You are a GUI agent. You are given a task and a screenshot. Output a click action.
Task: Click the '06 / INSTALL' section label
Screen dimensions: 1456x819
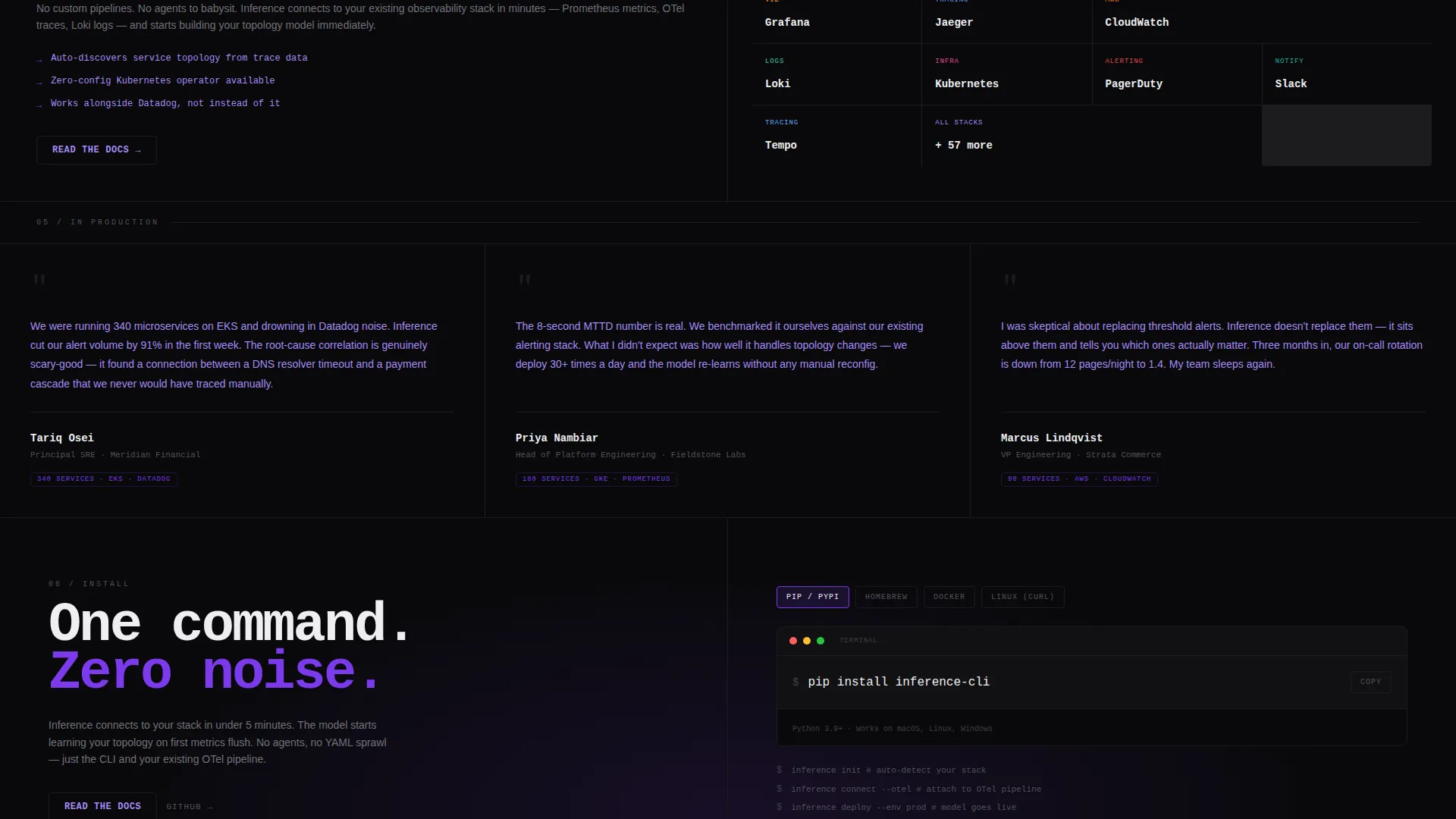pos(89,584)
